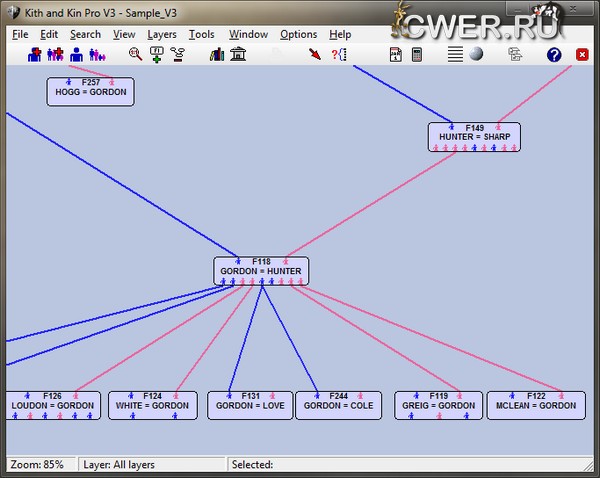This screenshot has width=600, height=478.
Task: Click the grey sphere toolbar icon
Action: pos(476,54)
